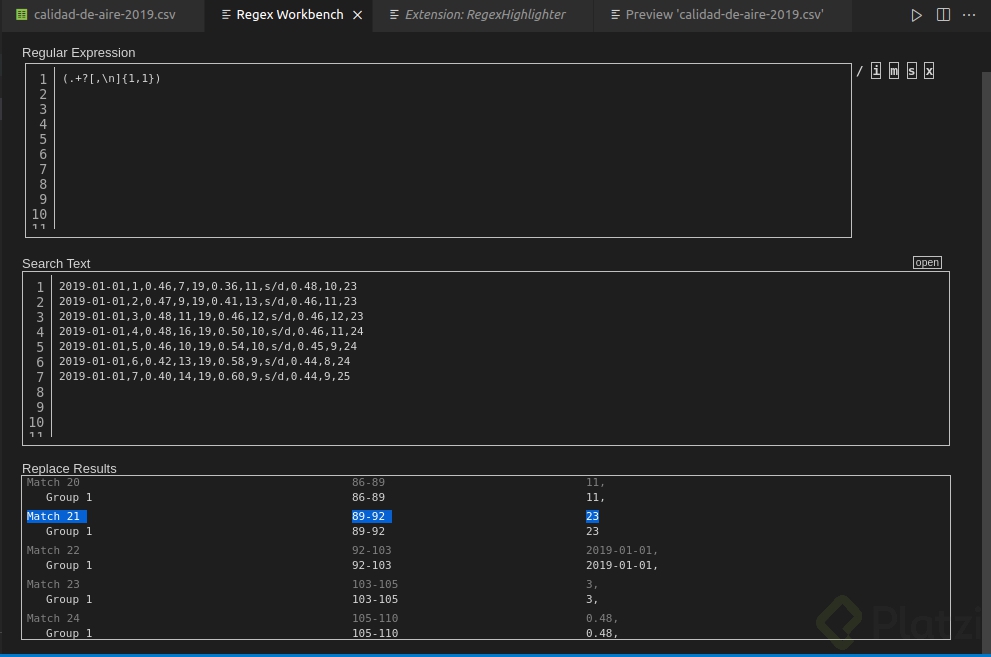Click 'Group 1' under Match 21

69,531
